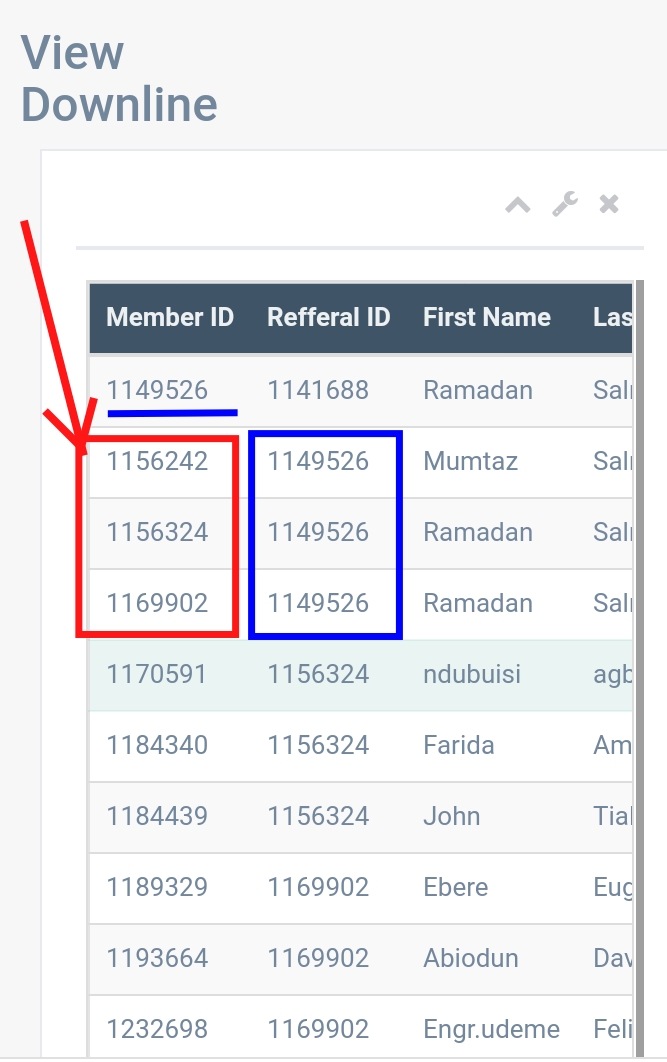Click Member ID 1193664 for Abiodun

(158, 958)
